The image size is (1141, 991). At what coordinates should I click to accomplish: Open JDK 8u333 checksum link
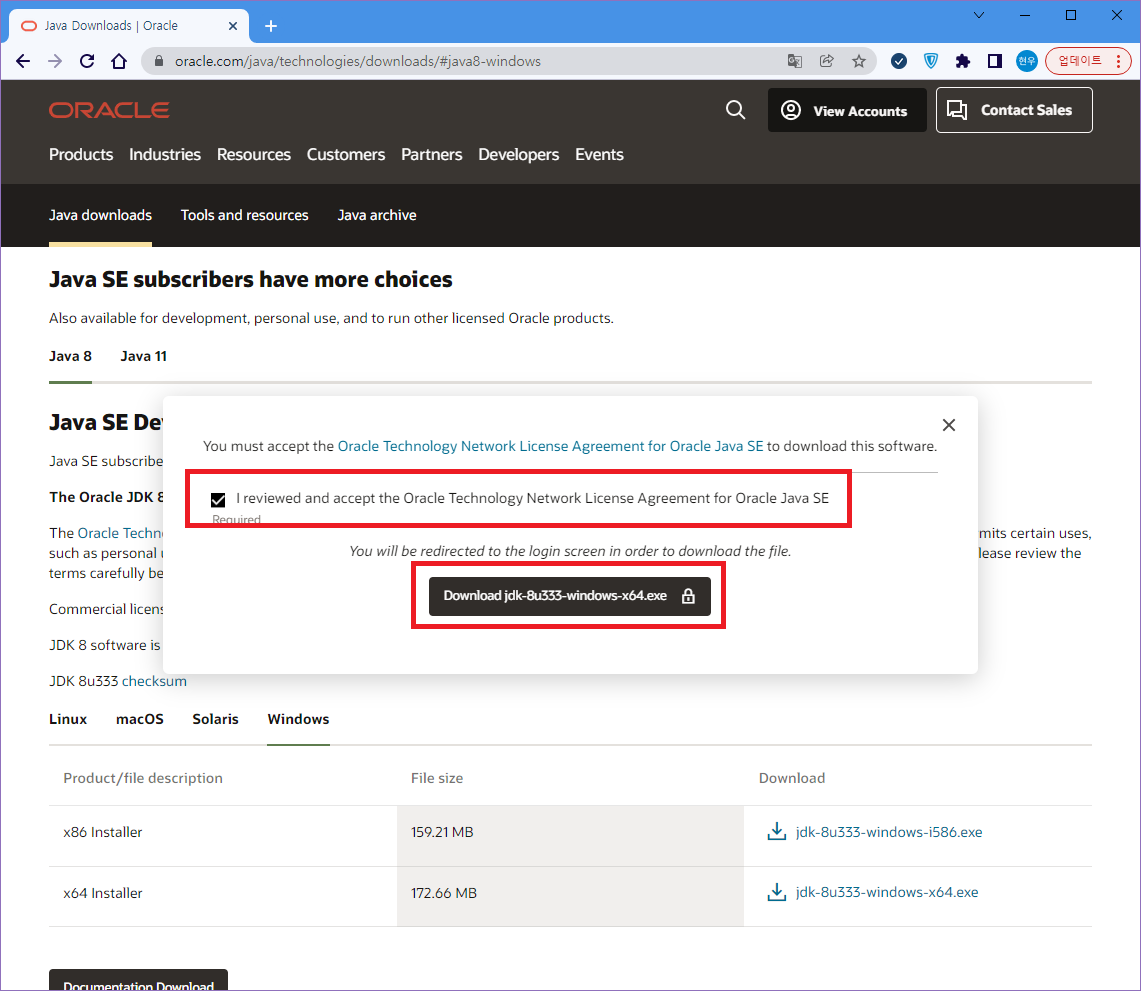[154, 681]
